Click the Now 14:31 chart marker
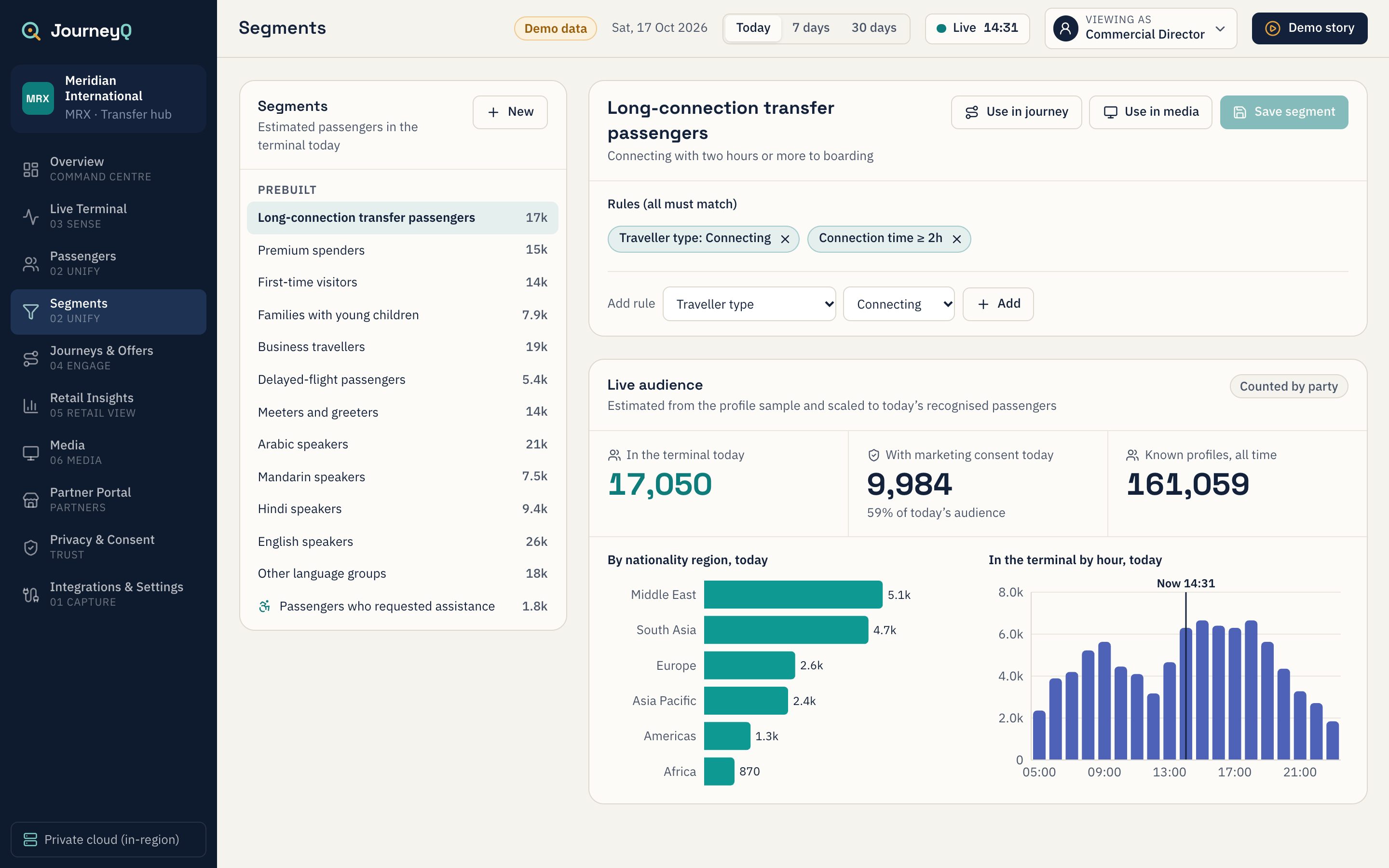 pos(1185,583)
